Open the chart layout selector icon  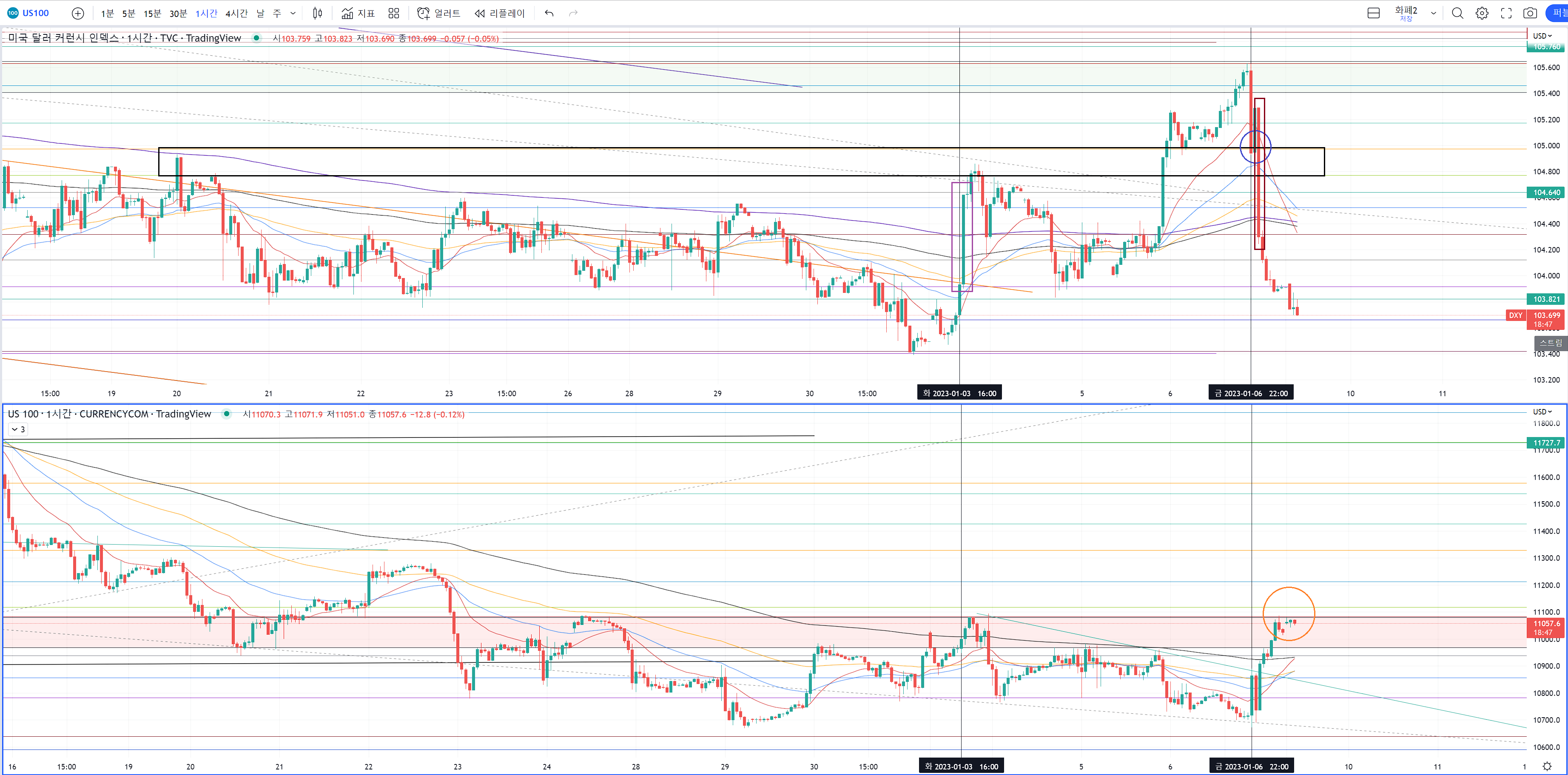[x=1373, y=13]
